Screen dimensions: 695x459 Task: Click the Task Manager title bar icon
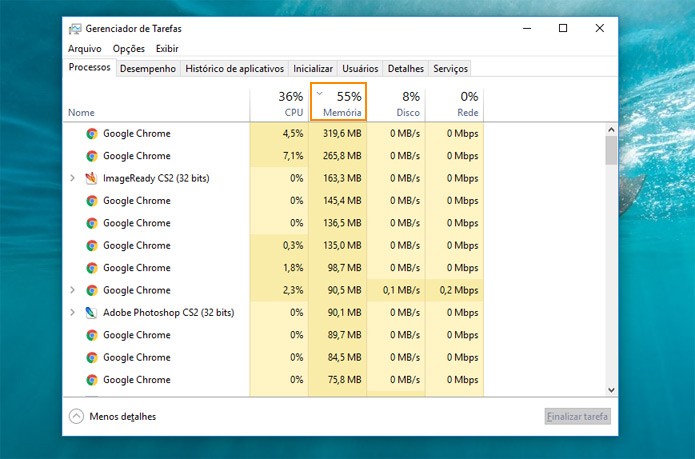pyautogui.click(x=75, y=29)
